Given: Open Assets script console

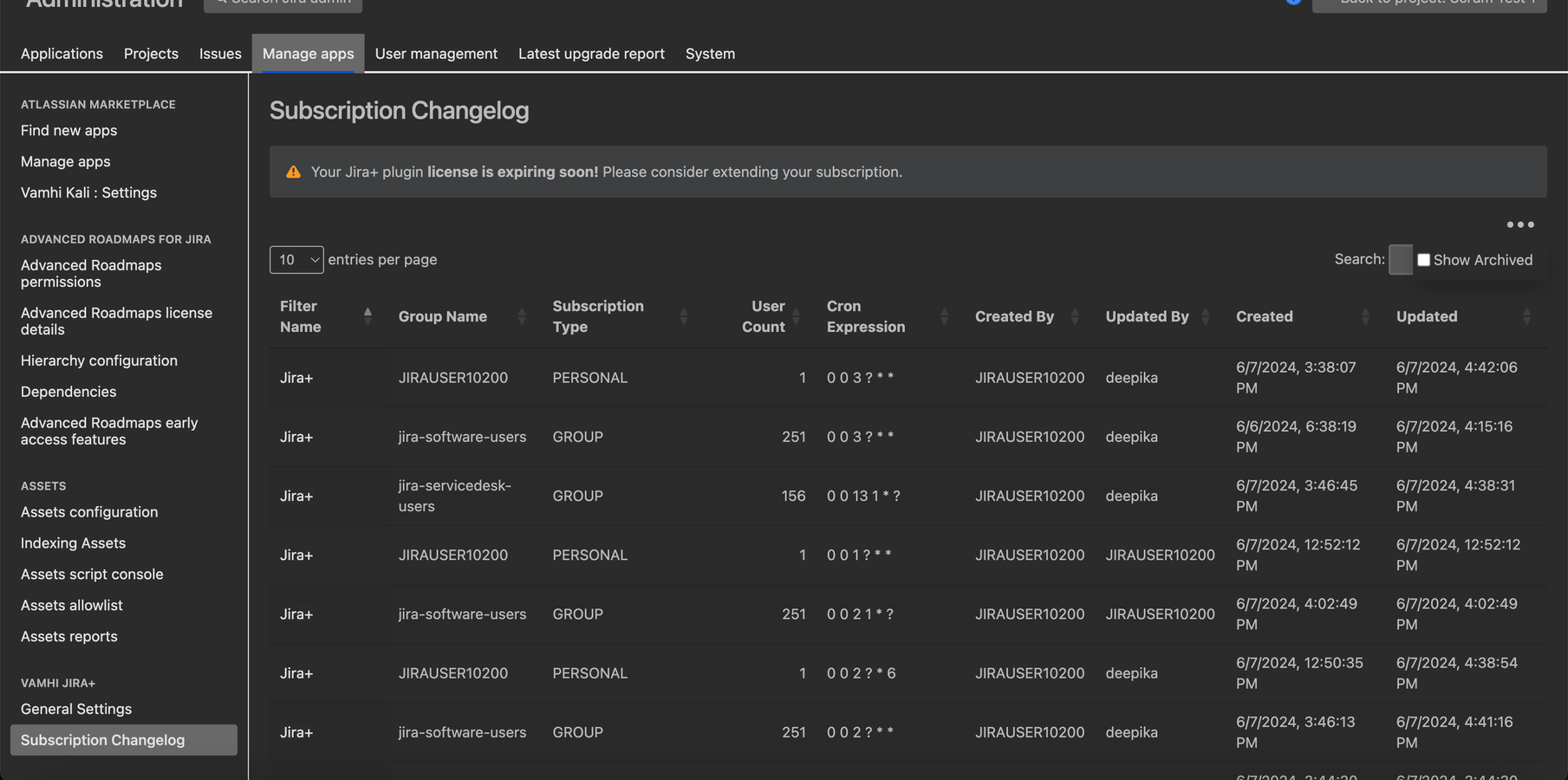Looking at the screenshot, I should (92, 575).
